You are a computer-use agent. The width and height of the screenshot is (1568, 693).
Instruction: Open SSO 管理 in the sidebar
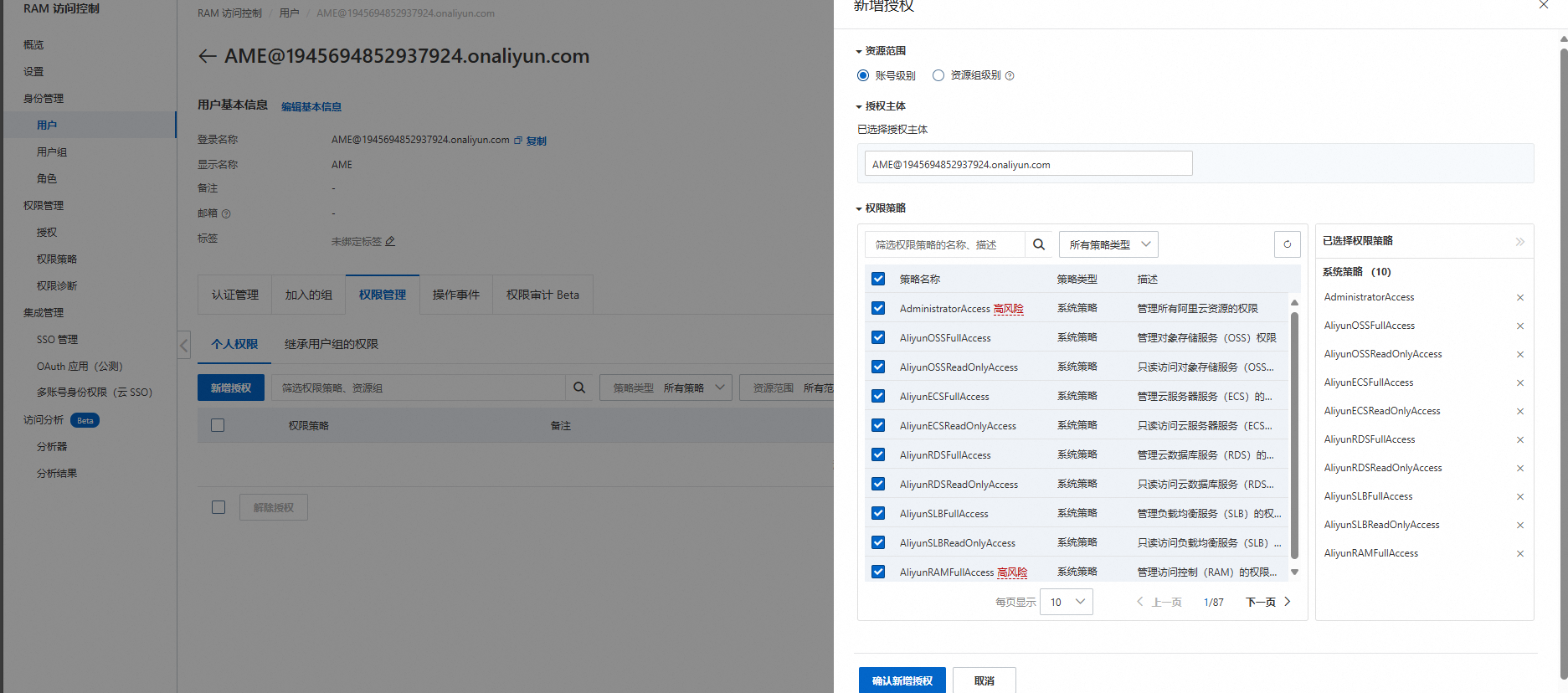[57, 340]
